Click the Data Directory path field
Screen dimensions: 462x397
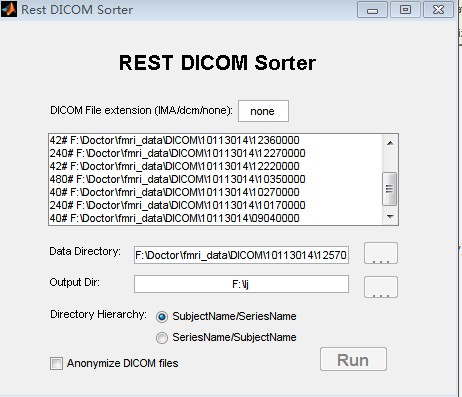[241, 255]
